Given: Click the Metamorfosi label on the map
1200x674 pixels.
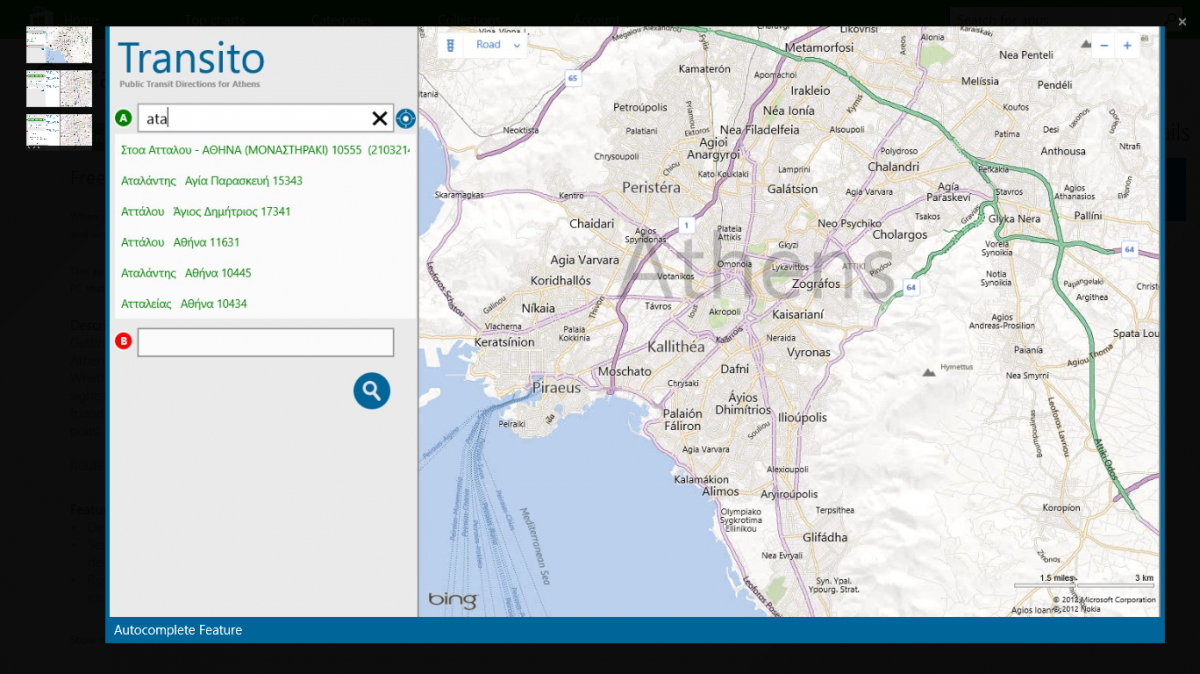Looking at the screenshot, I should click(x=819, y=47).
